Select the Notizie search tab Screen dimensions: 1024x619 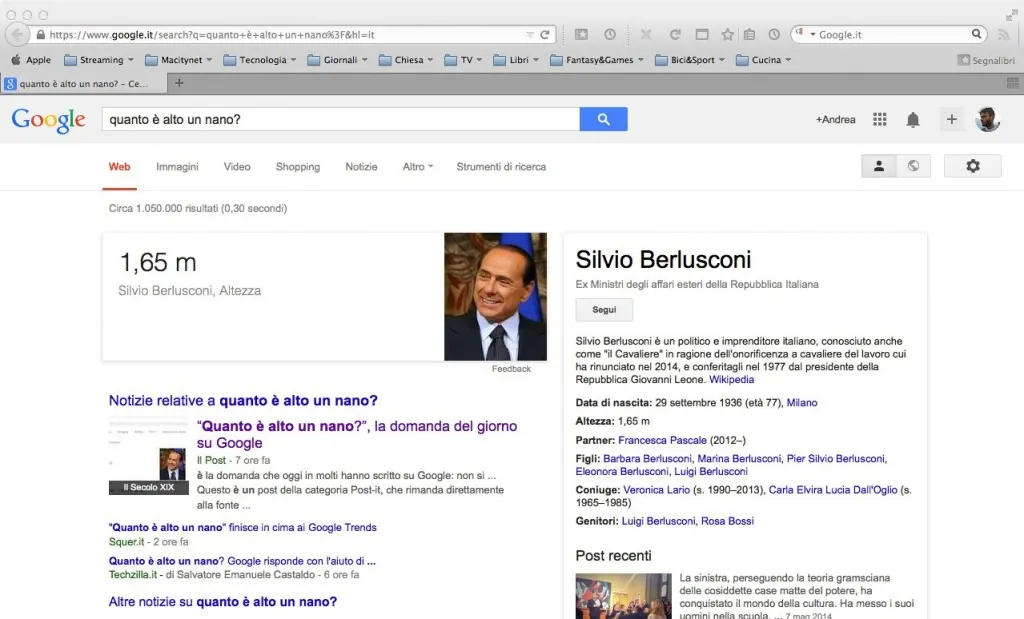click(361, 167)
